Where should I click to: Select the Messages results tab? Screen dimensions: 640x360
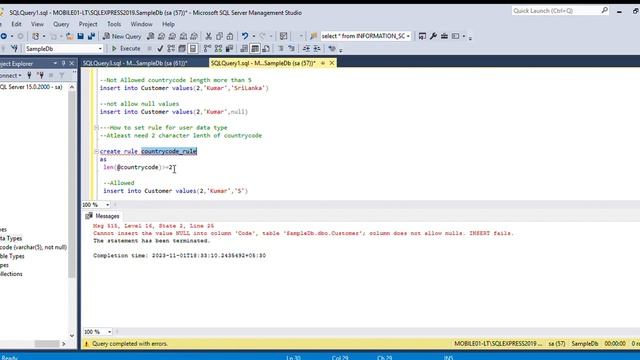[x=103, y=216]
